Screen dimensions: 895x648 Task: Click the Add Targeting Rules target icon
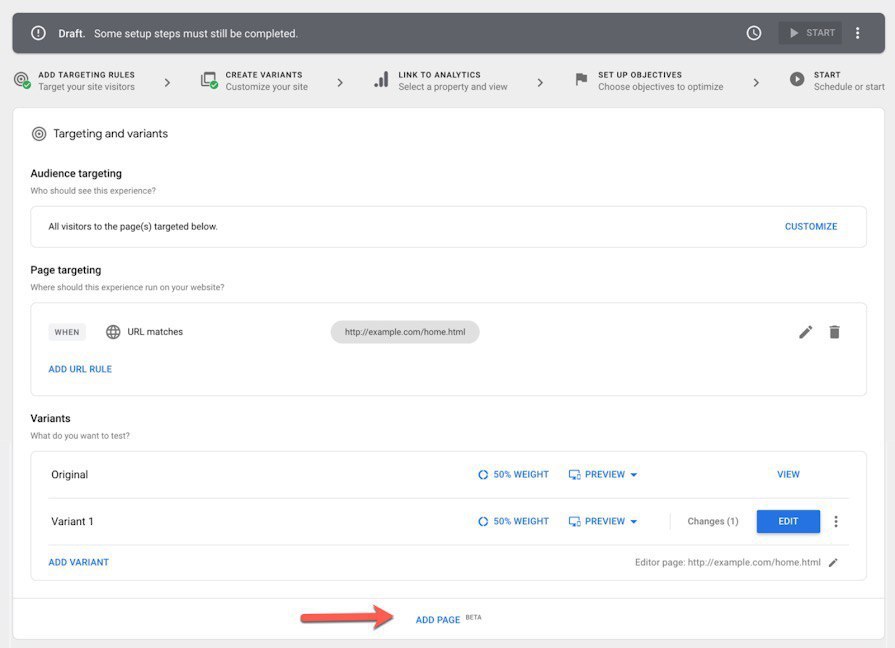(x=22, y=80)
